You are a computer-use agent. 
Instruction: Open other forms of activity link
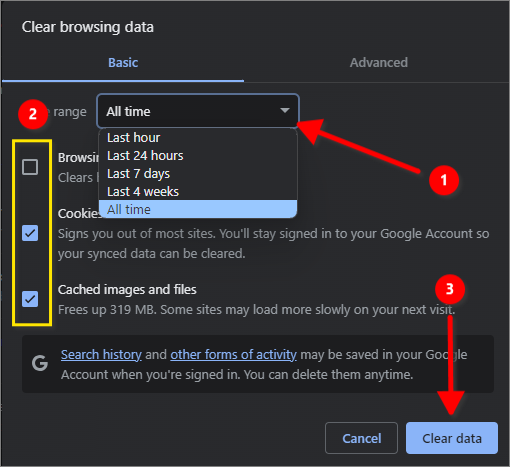[233, 355]
